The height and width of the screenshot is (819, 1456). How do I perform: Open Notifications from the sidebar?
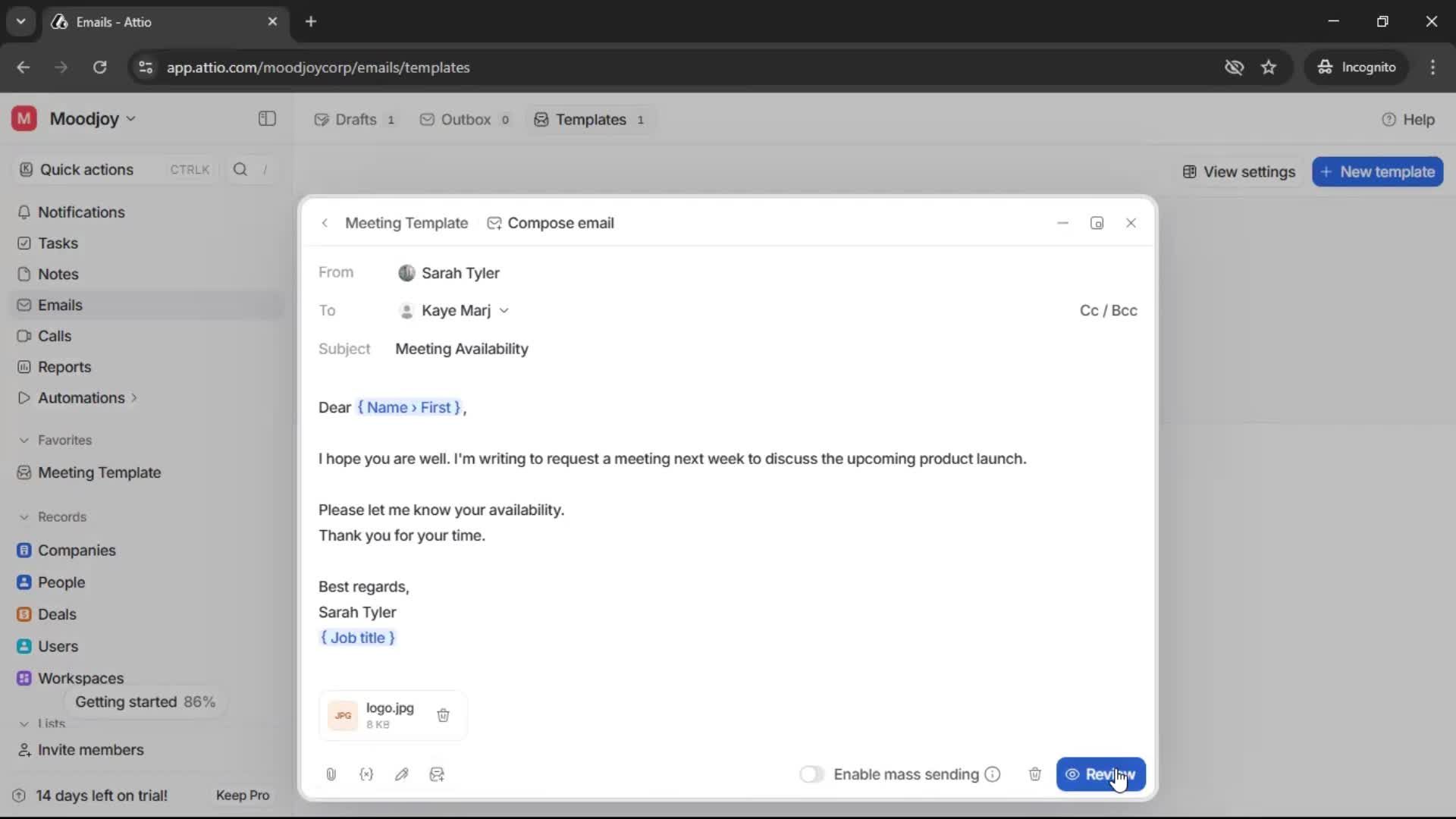(81, 212)
